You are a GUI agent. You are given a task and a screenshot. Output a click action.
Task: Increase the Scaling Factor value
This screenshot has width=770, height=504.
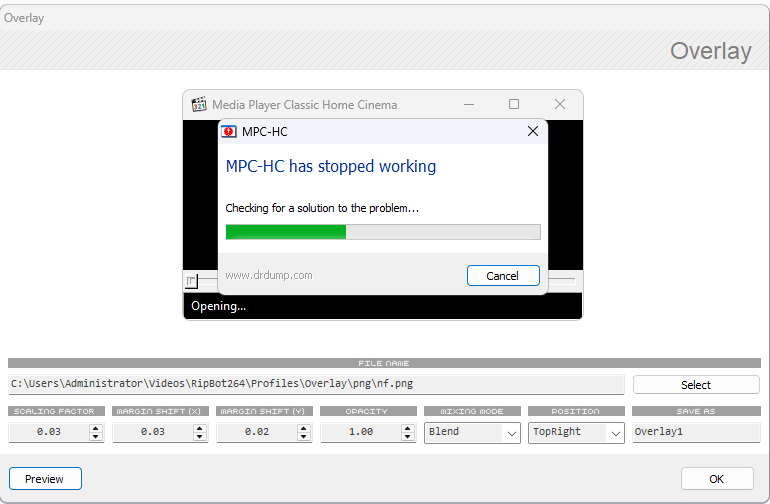point(96,428)
